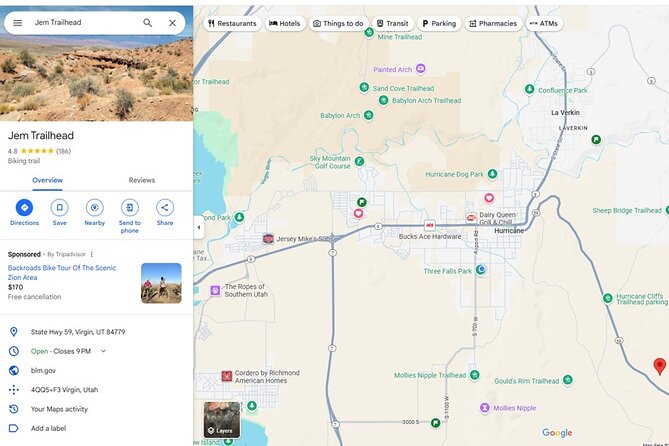Toggle the map Layers view
669x446 pixels.
pos(222,420)
